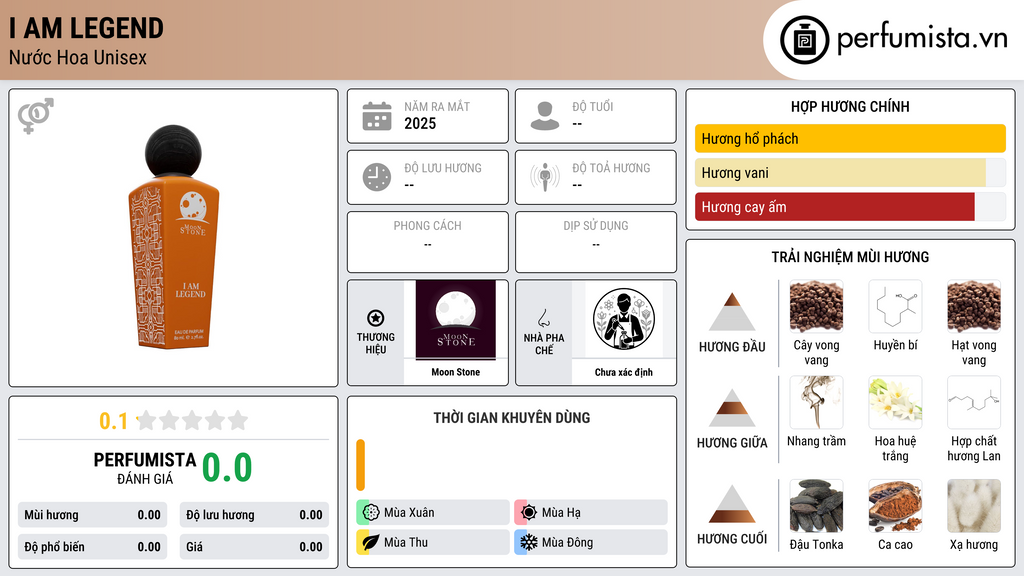Click the Mùa Thu leaf icon
1024x576 pixels.
371,543
